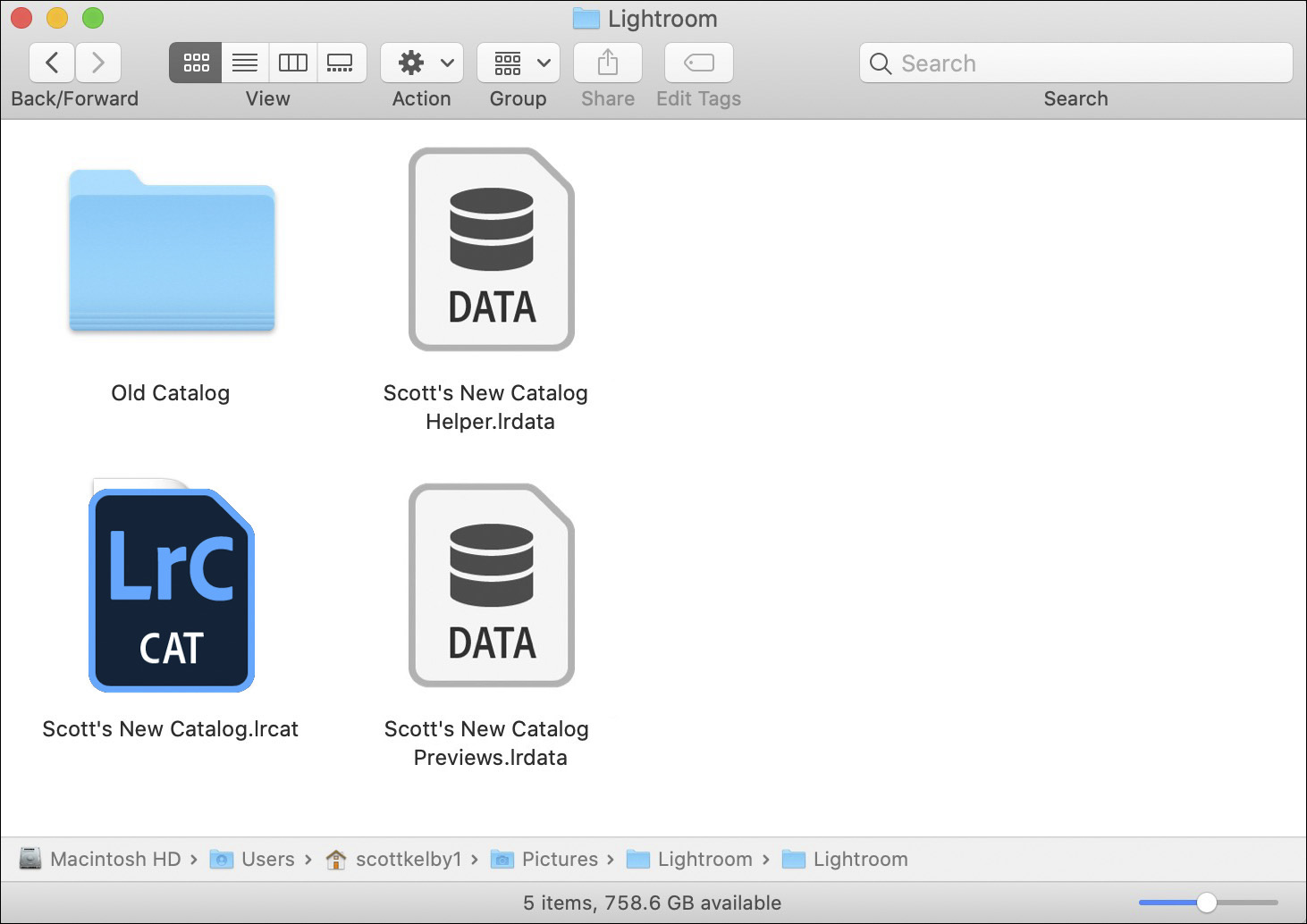Switch to gallery view
This screenshot has width=1307, height=924.
[342, 63]
